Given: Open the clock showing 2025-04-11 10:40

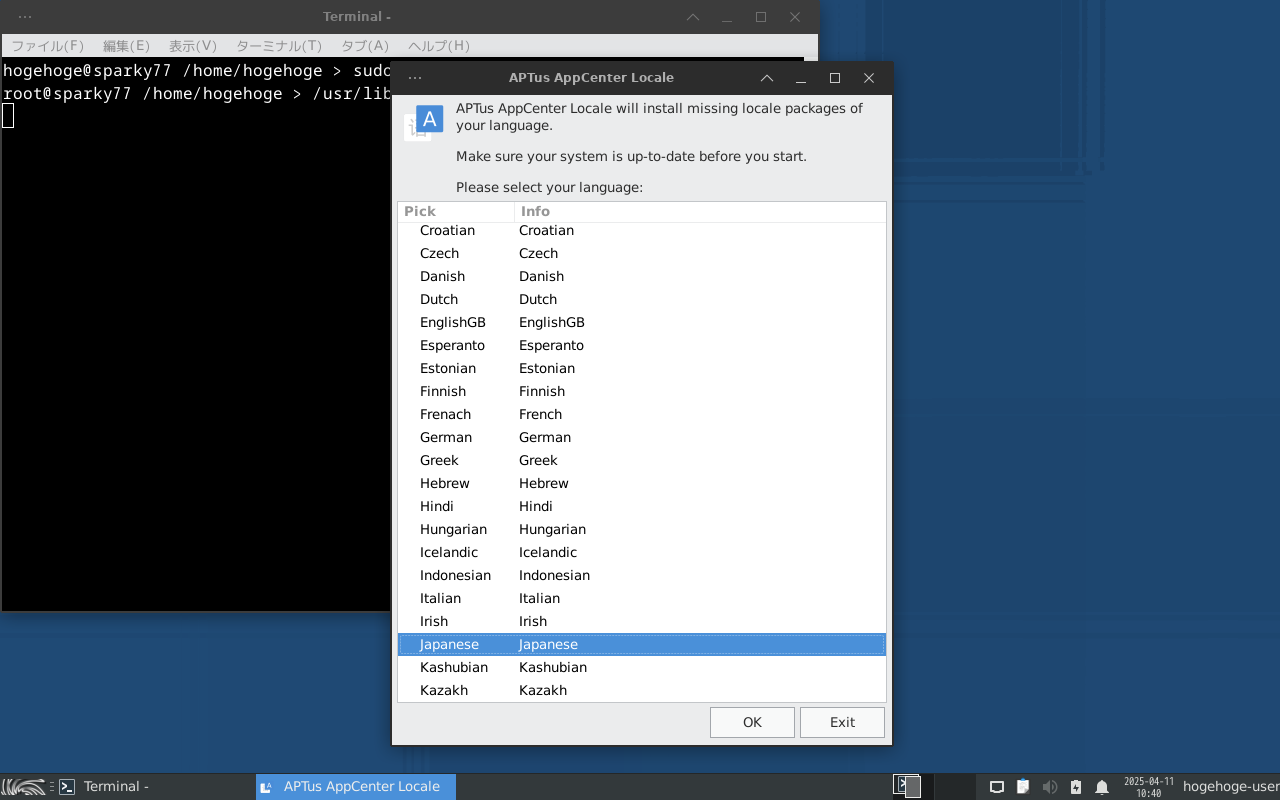Looking at the screenshot, I should tap(1149, 787).
